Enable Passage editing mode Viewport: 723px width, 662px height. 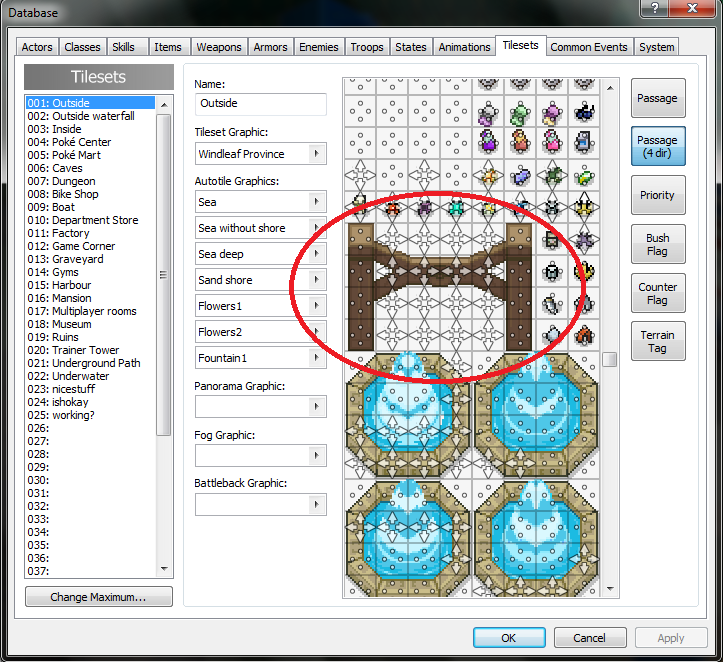658,98
